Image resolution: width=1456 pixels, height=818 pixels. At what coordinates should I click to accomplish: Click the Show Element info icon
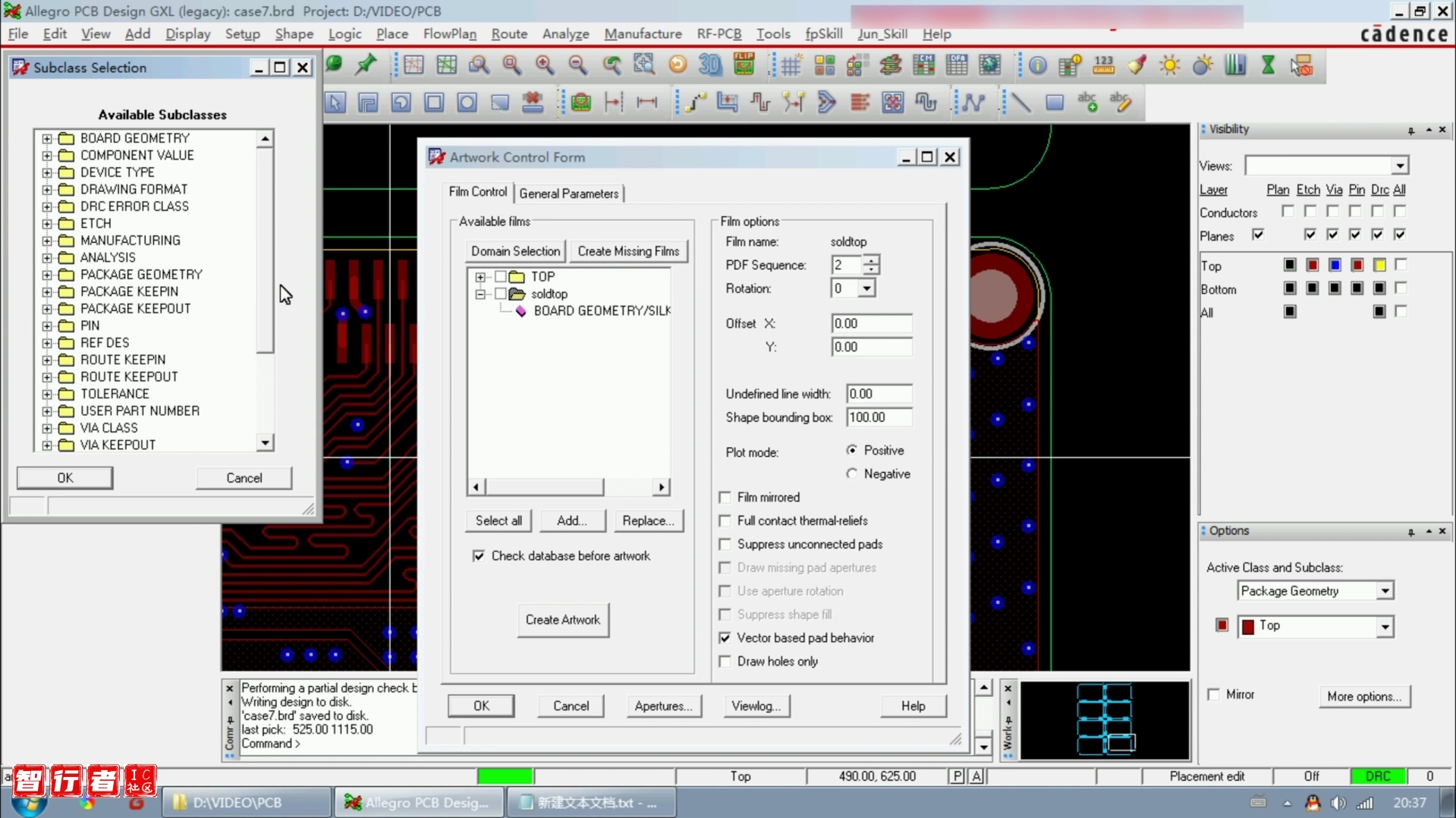(1037, 65)
